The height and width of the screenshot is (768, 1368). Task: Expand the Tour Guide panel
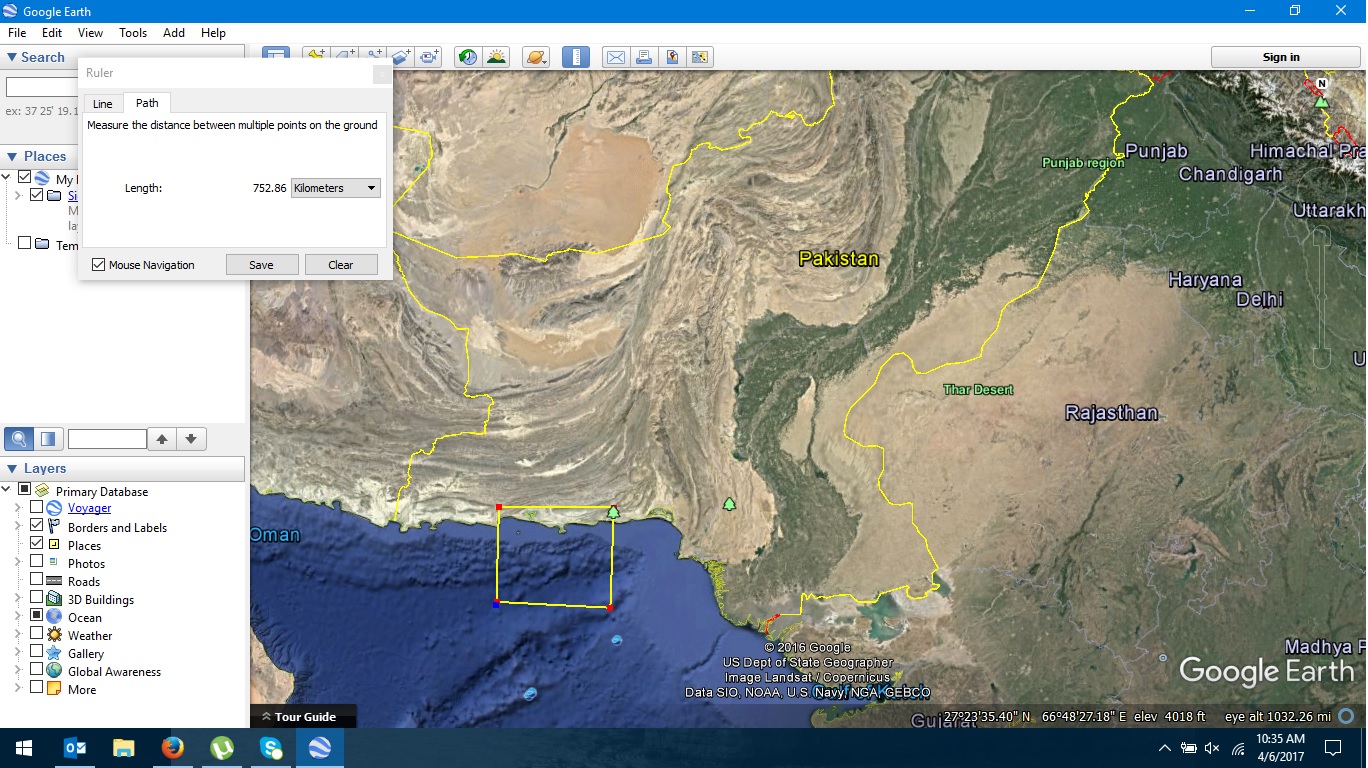(303, 717)
